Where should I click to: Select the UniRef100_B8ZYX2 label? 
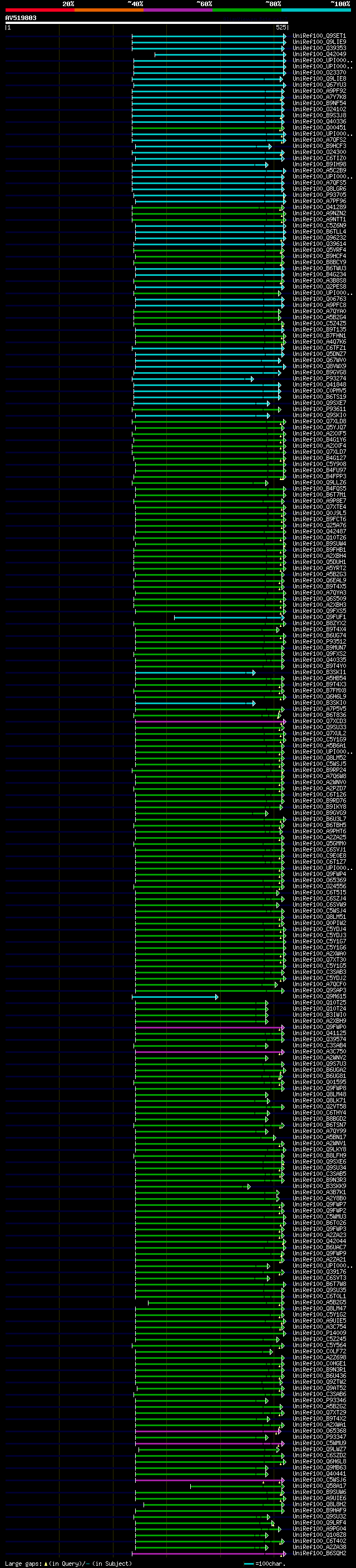click(319, 624)
